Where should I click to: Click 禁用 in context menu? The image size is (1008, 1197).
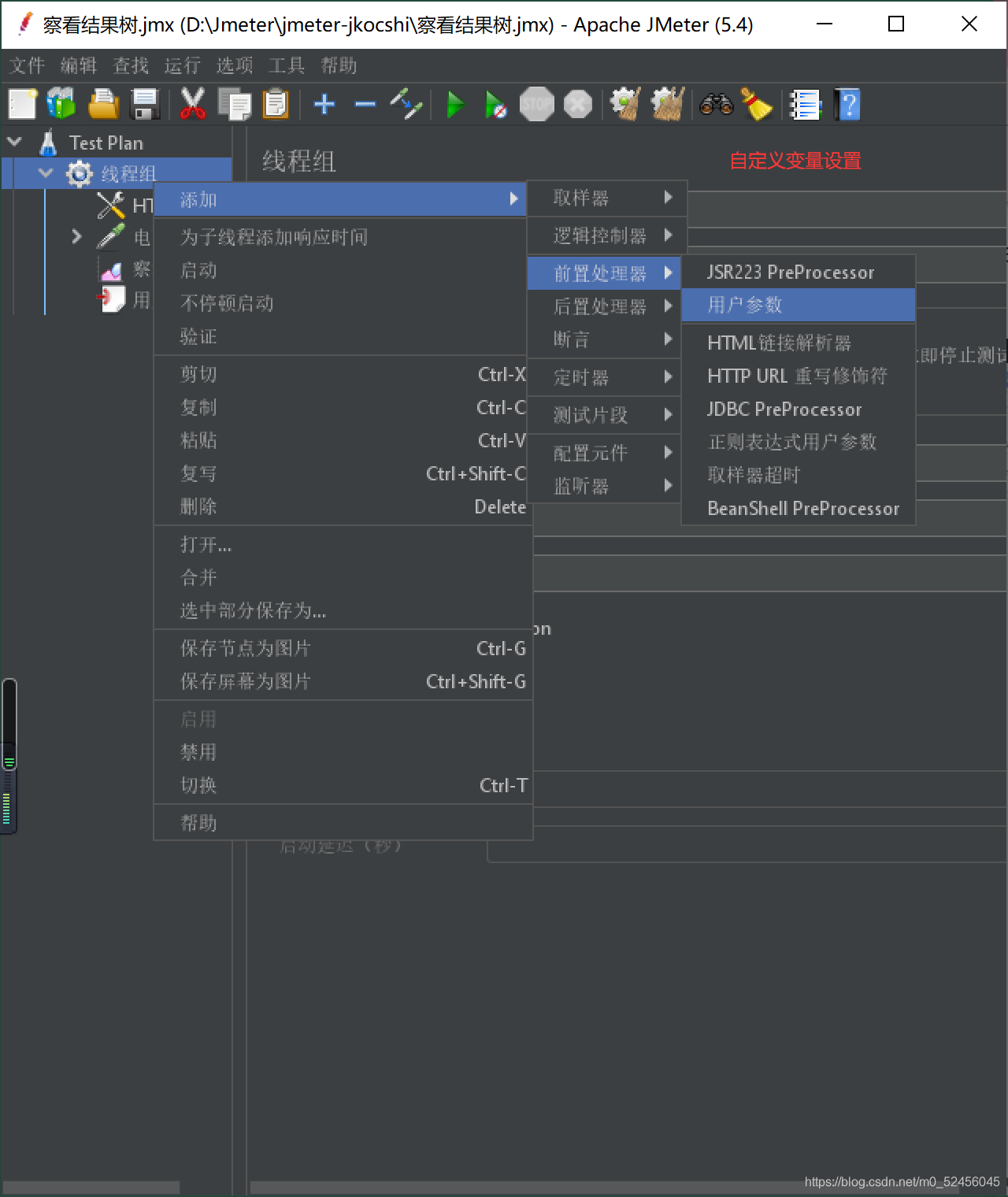coord(343,752)
